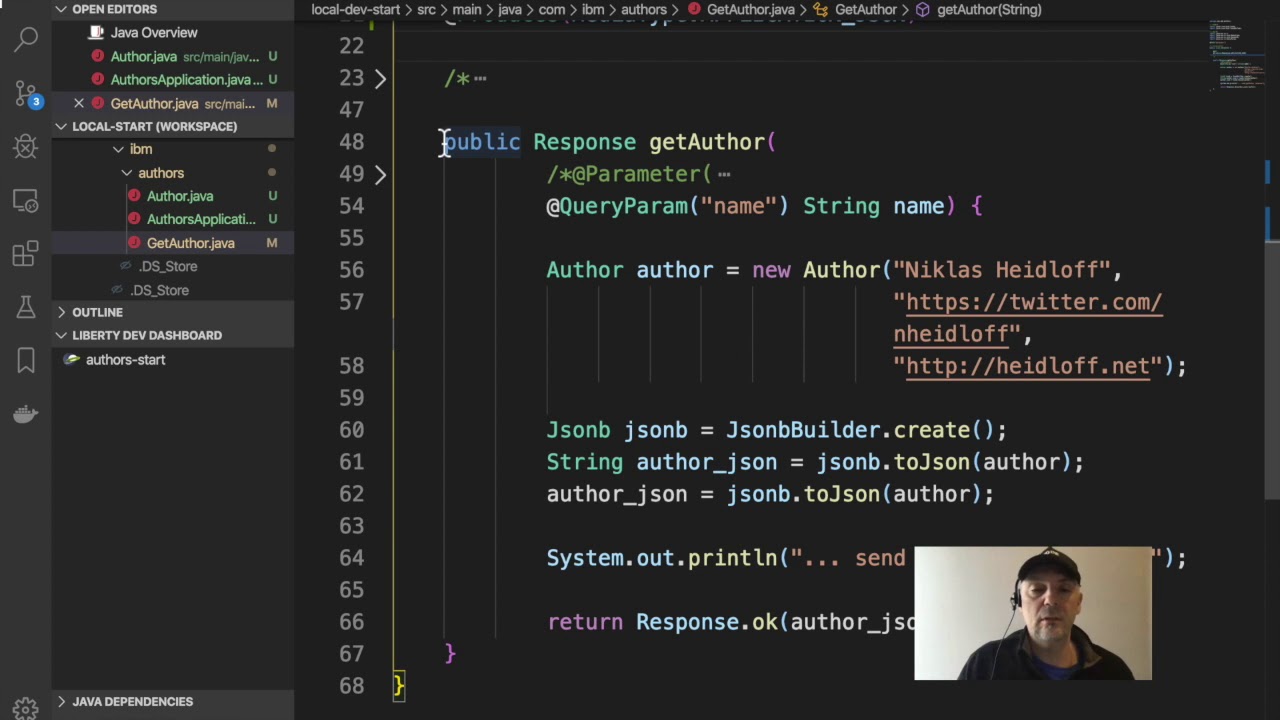
Task: Click the three-dot fold marker after /* on line 23
Action: point(480,79)
